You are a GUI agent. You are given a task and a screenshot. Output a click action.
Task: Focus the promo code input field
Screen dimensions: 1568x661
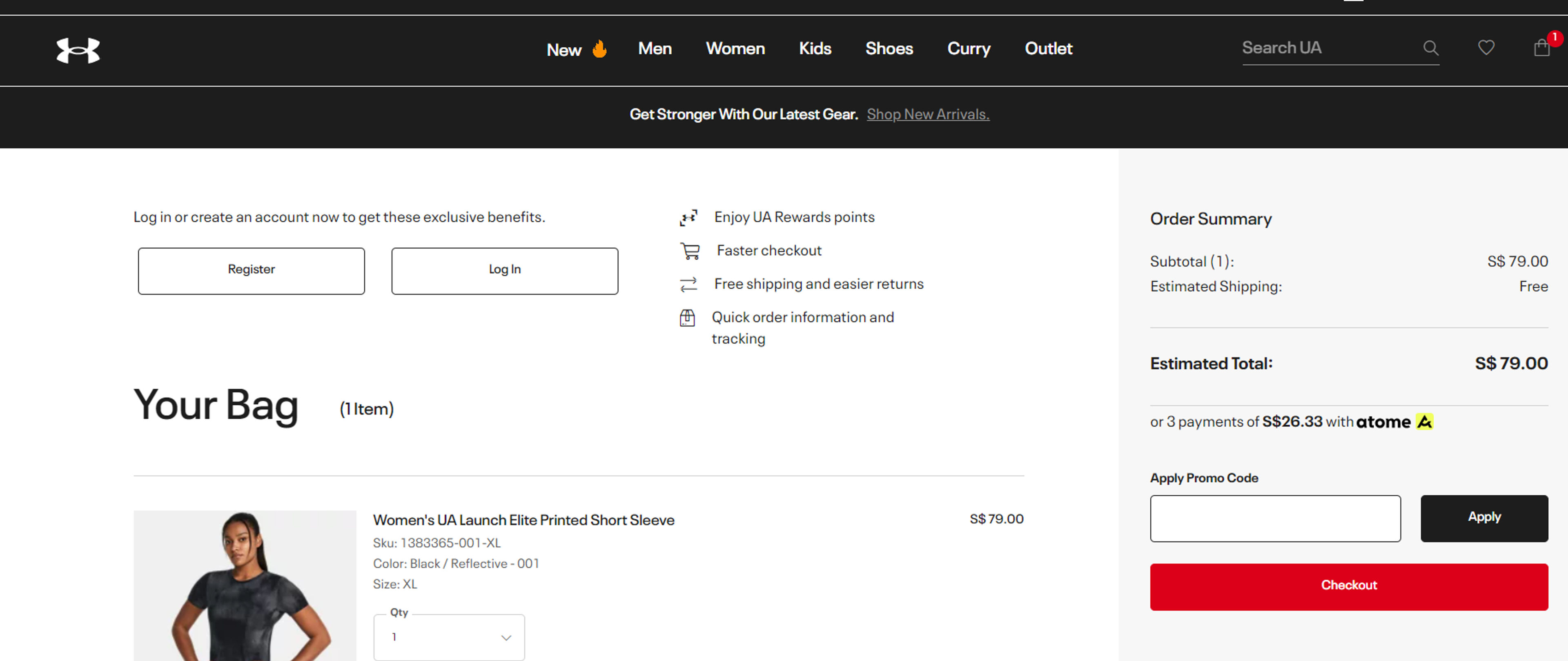1275,518
